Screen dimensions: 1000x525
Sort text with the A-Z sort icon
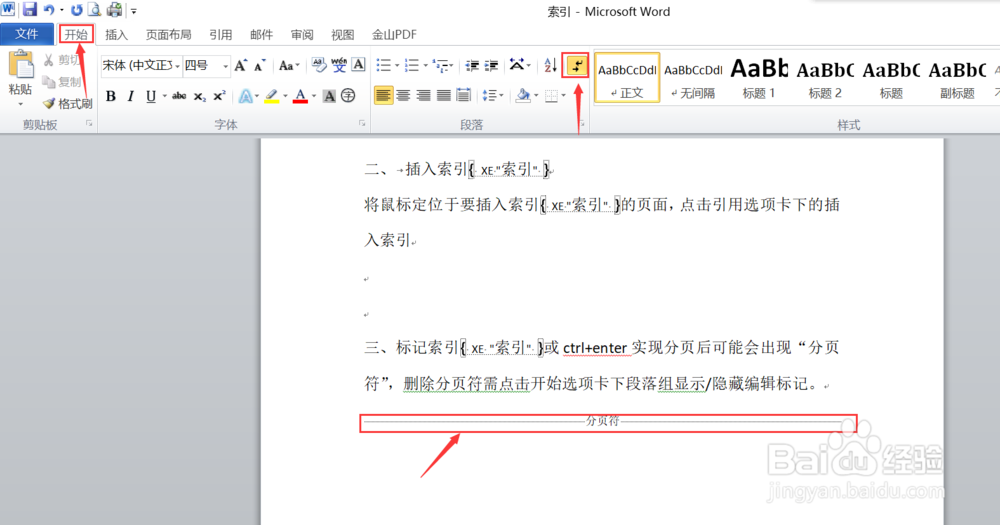pyautogui.click(x=550, y=65)
